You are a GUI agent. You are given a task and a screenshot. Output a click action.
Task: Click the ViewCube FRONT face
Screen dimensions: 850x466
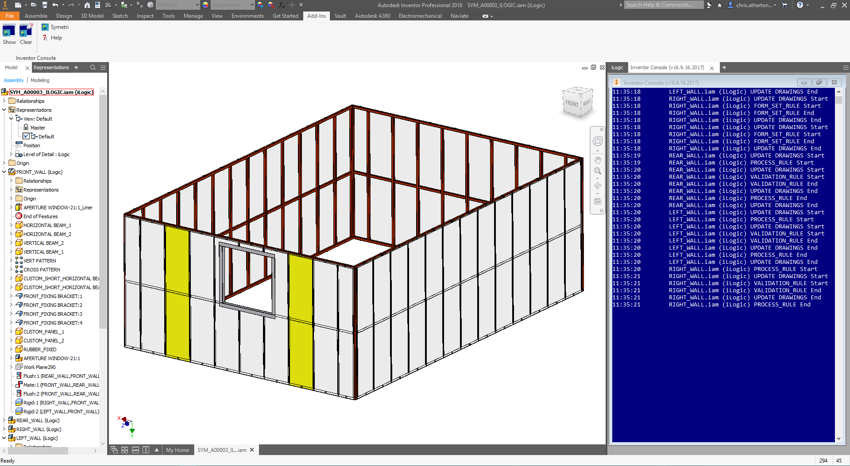(572, 102)
